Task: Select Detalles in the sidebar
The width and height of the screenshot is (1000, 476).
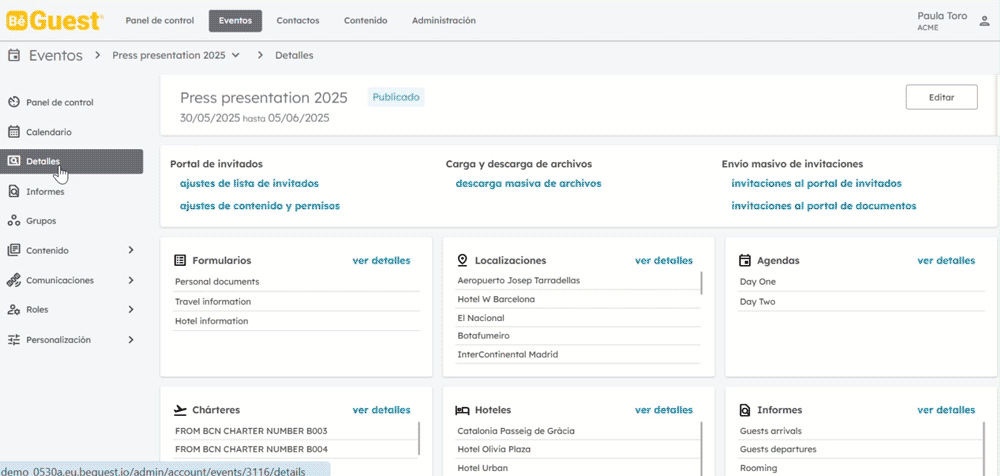Action: point(71,161)
